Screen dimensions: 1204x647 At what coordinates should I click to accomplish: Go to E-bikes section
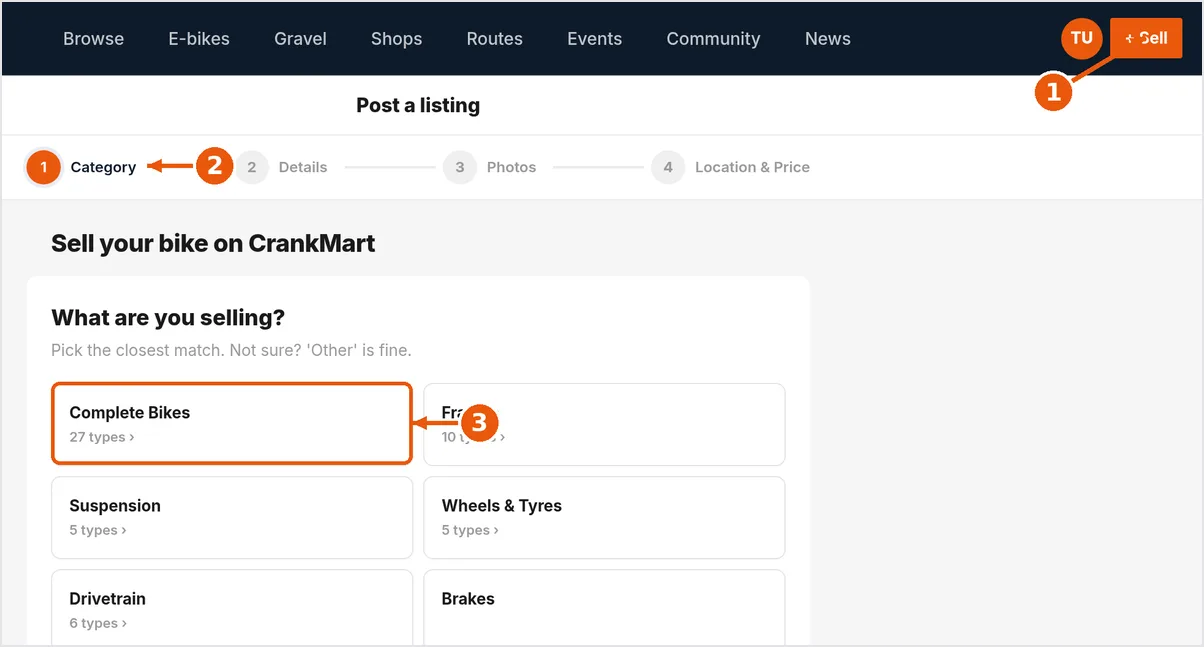(199, 39)
